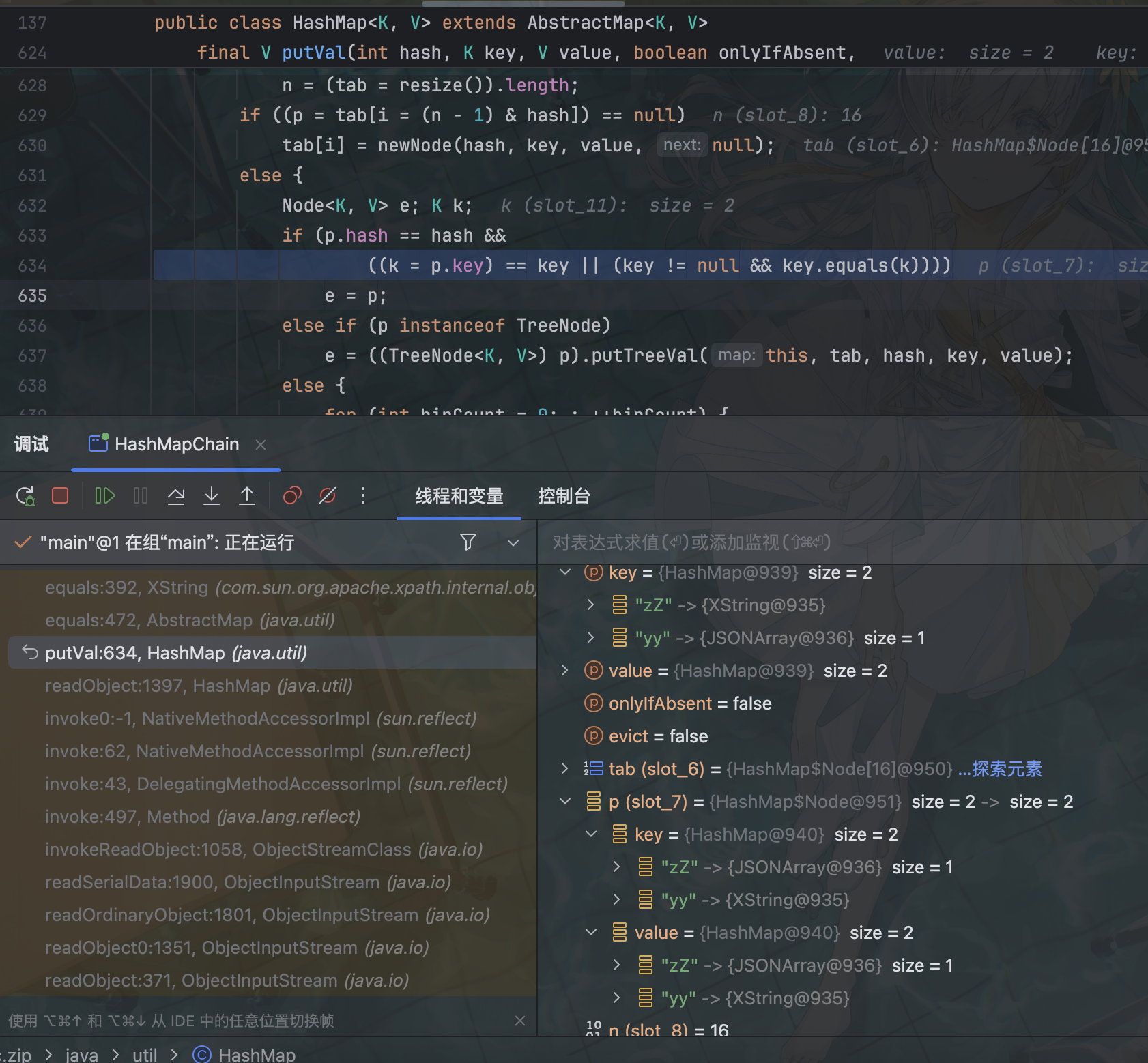The image size is (1148, 1063).
Task: Collapse the p (slot_7) variable node
Action: (565, 802)
